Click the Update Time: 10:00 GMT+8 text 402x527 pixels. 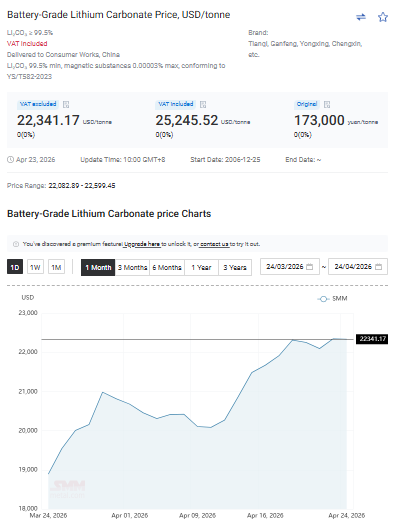[123, 160]
